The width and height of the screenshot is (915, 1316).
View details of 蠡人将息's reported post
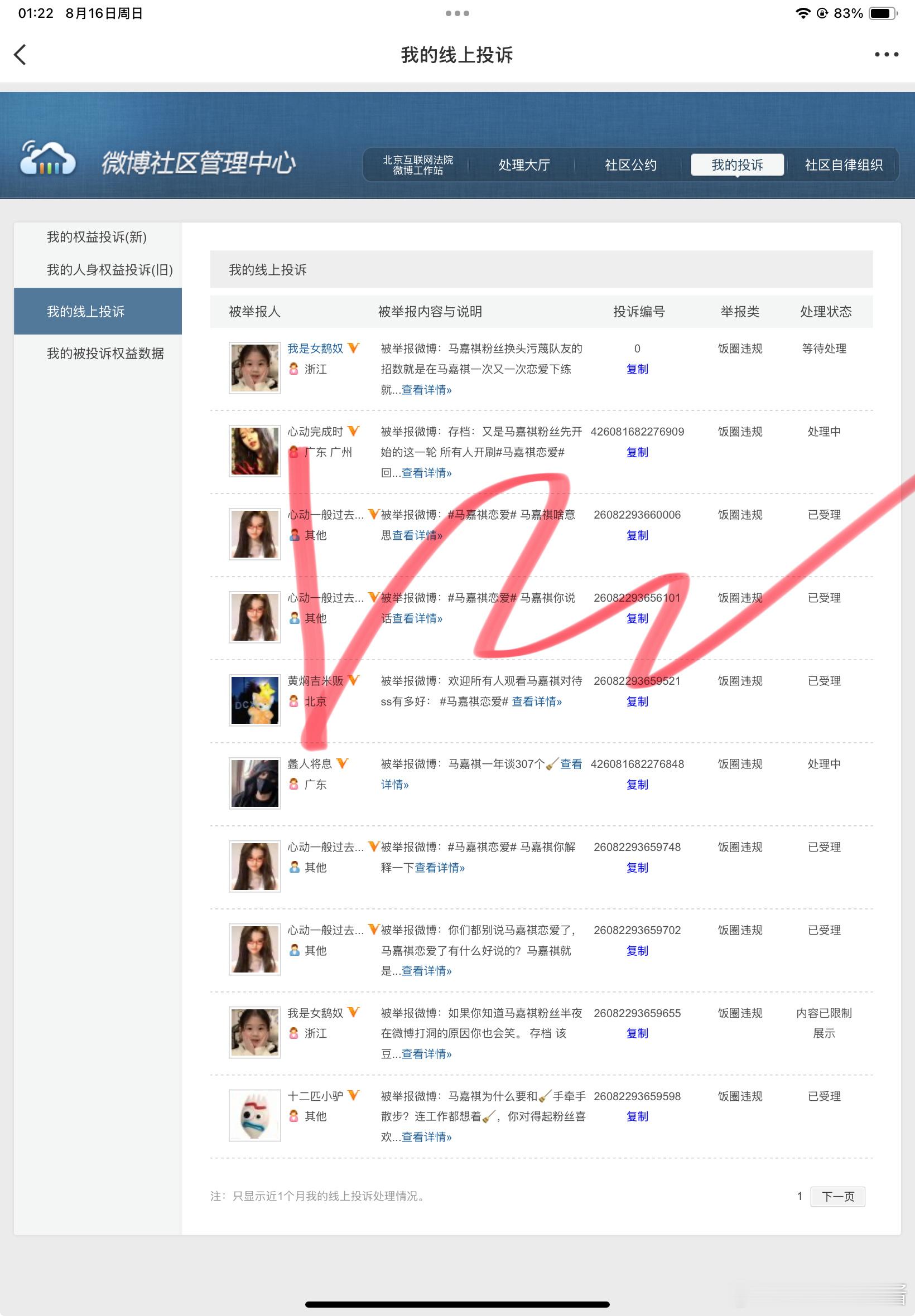coord(571,764)
